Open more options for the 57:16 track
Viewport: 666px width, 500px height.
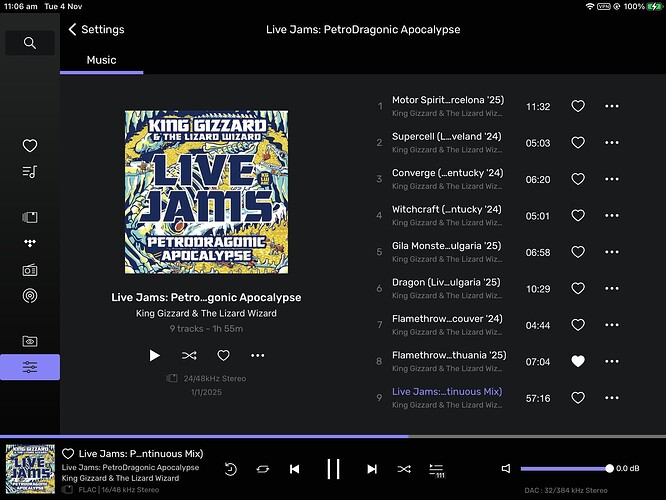click(612, 398)
